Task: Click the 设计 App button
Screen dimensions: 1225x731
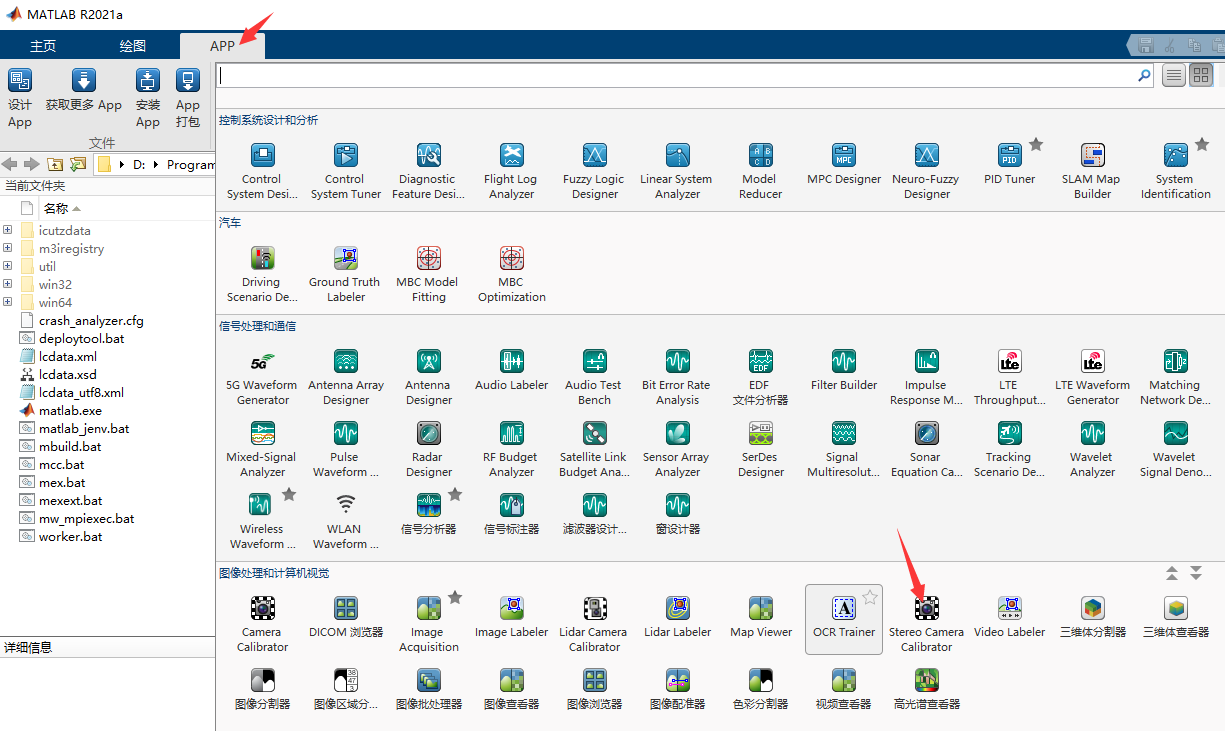Action: coord(20,98)
